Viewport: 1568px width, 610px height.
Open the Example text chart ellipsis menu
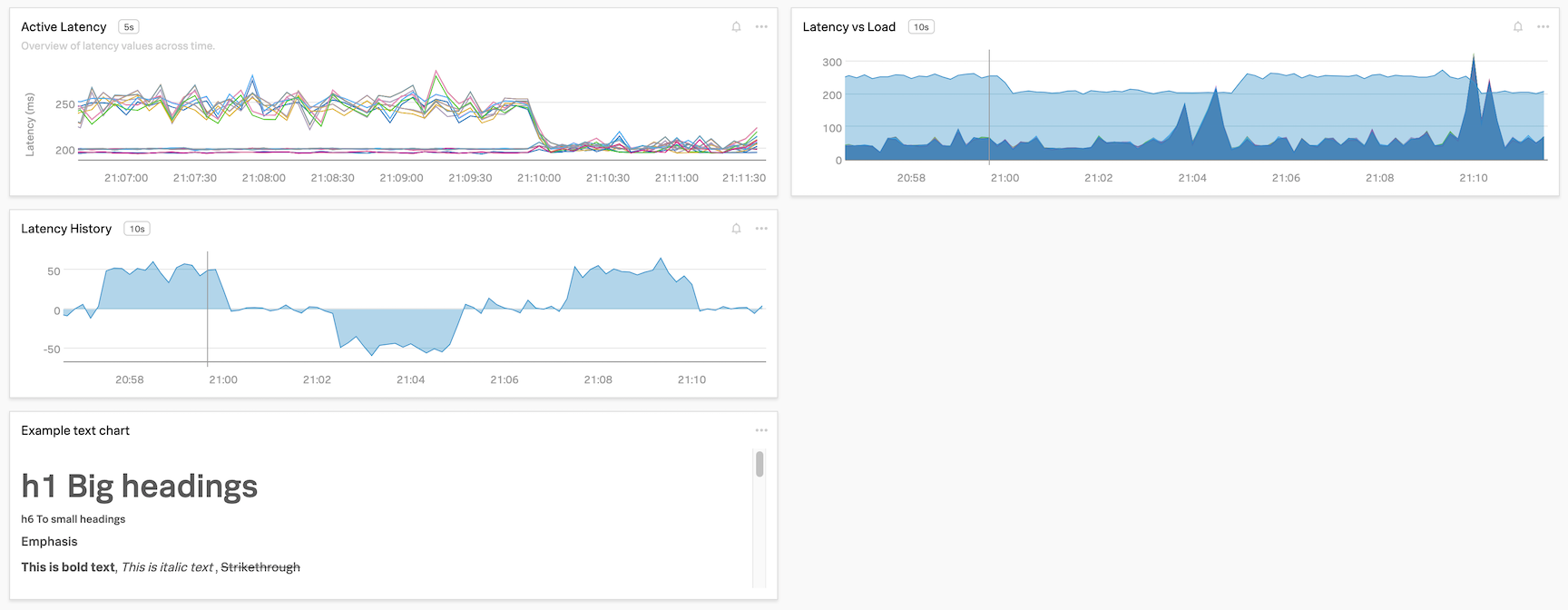761,430
